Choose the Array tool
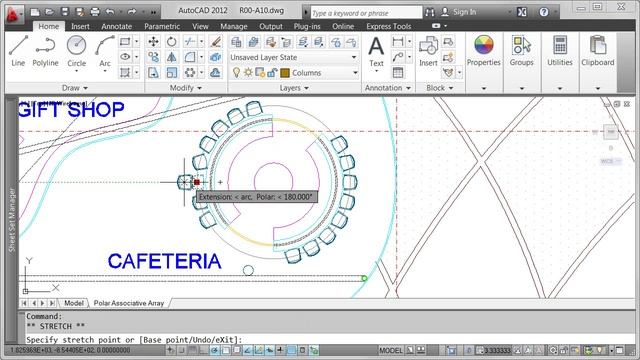 click(190, 73)
